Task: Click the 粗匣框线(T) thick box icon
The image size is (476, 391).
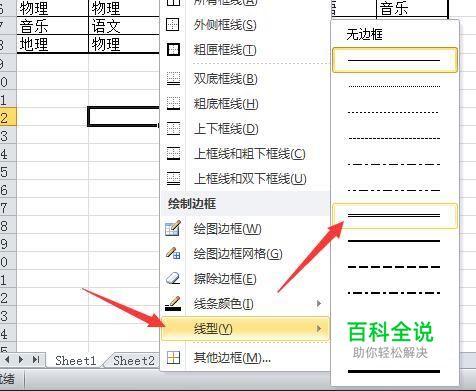Action: [x=173, y=50]
